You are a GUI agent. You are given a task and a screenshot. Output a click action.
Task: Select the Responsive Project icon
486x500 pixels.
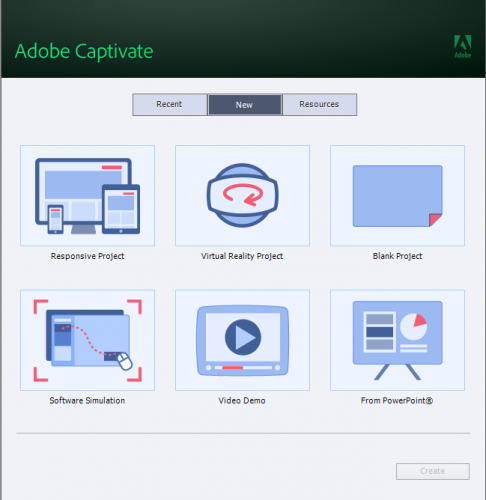(x=87, y=196)
